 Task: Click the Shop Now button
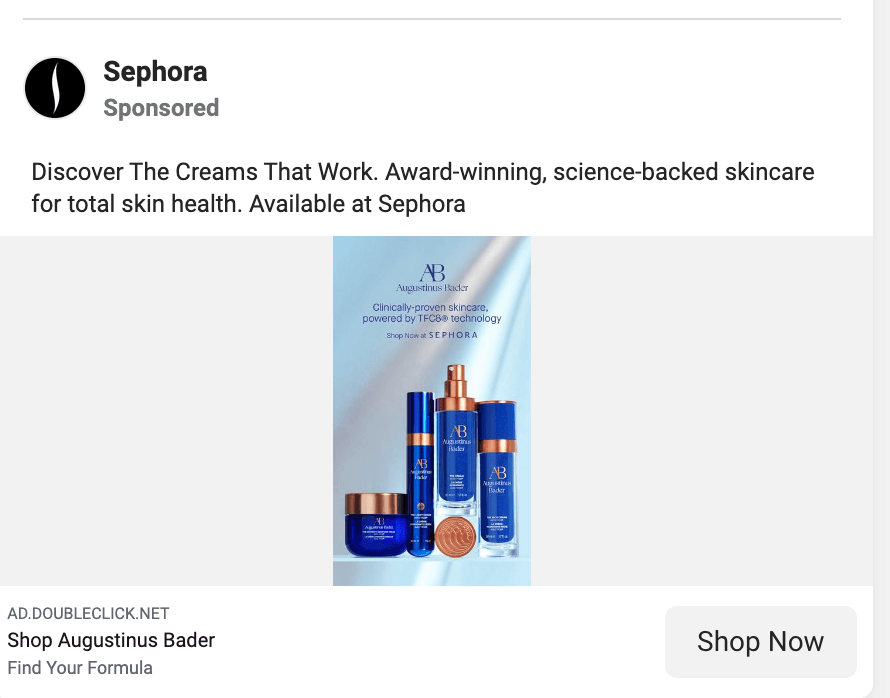761,641
